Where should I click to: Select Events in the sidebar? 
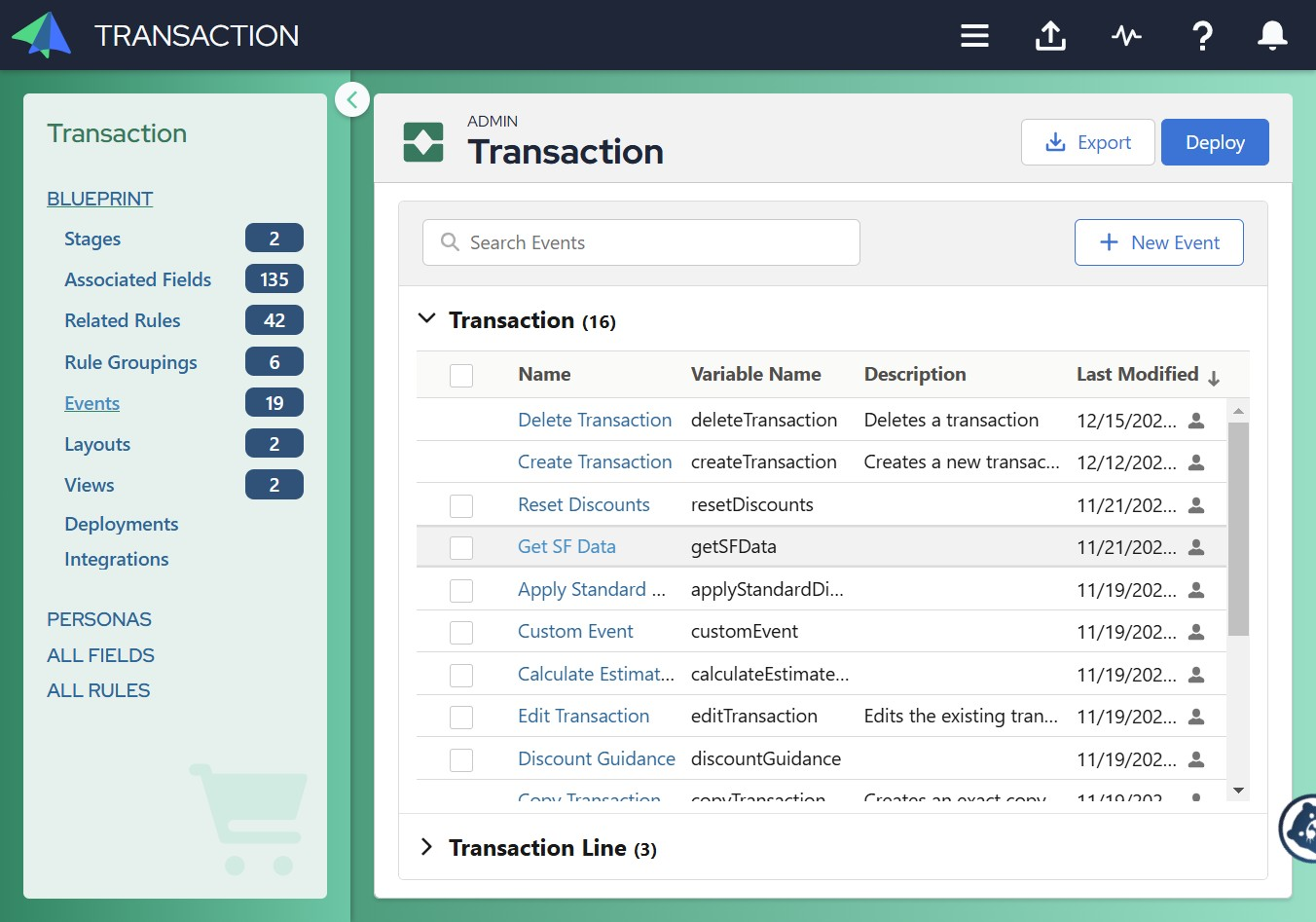(91, 403)
